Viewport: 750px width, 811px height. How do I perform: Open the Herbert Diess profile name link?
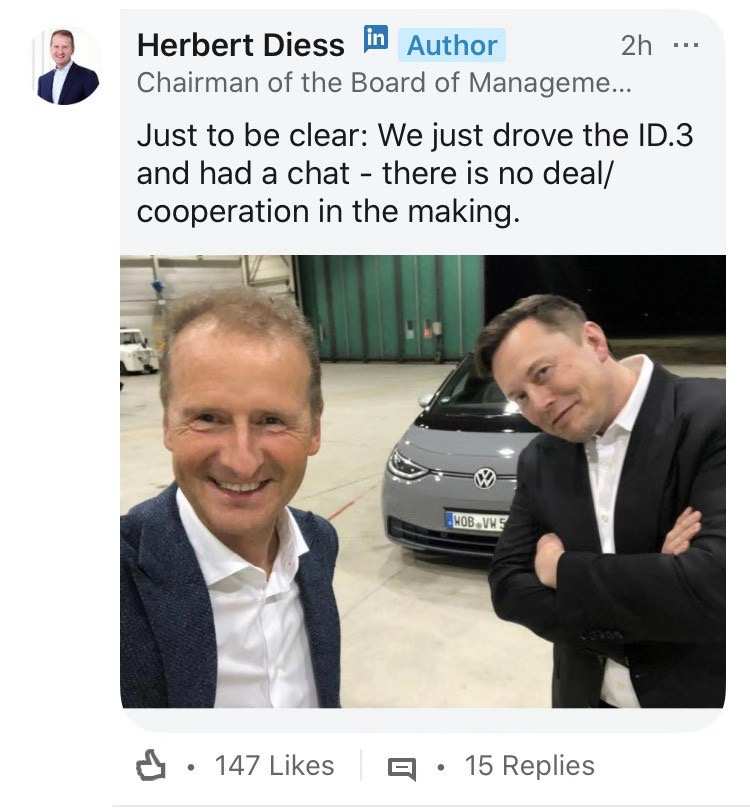click(240, 44)
